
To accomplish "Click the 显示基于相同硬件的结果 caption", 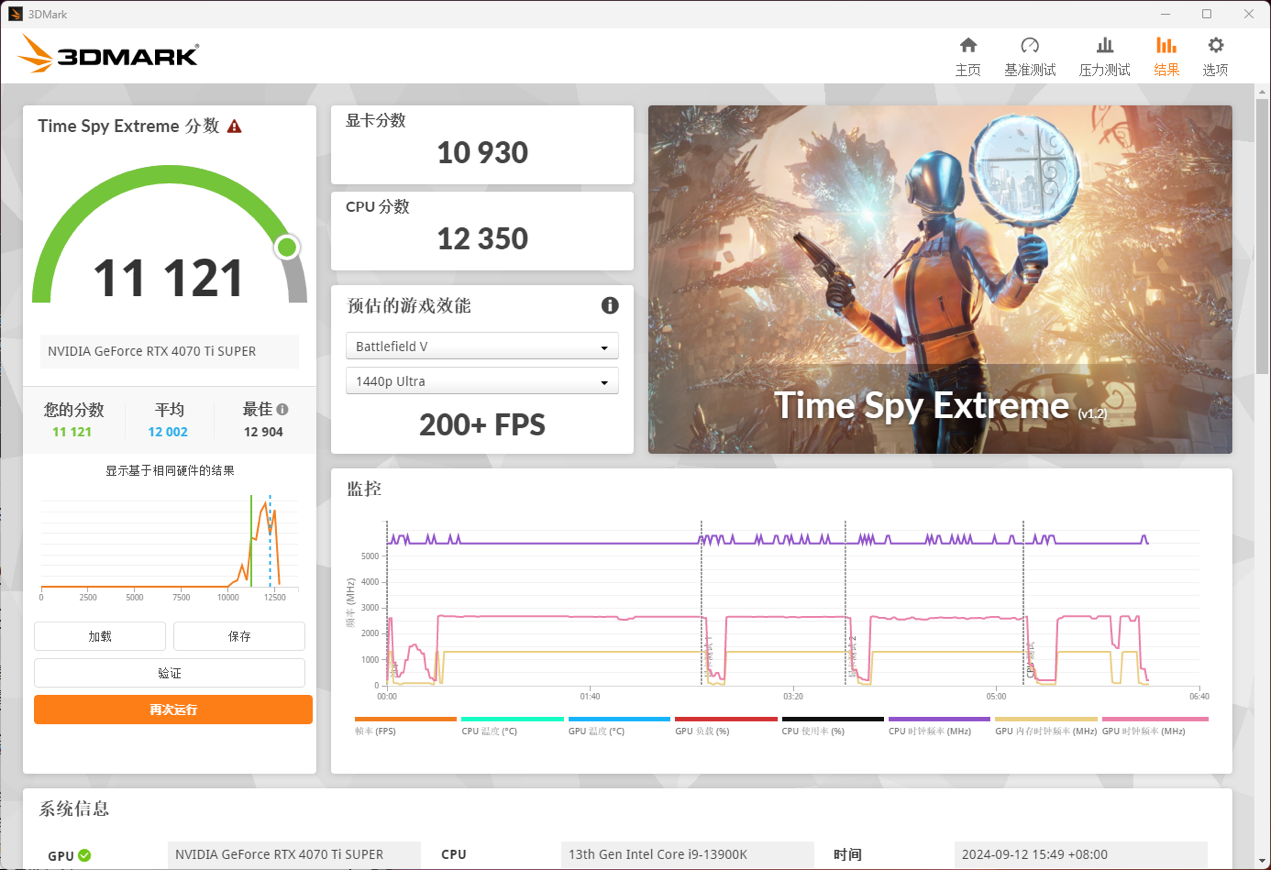I will pos(170,470).
